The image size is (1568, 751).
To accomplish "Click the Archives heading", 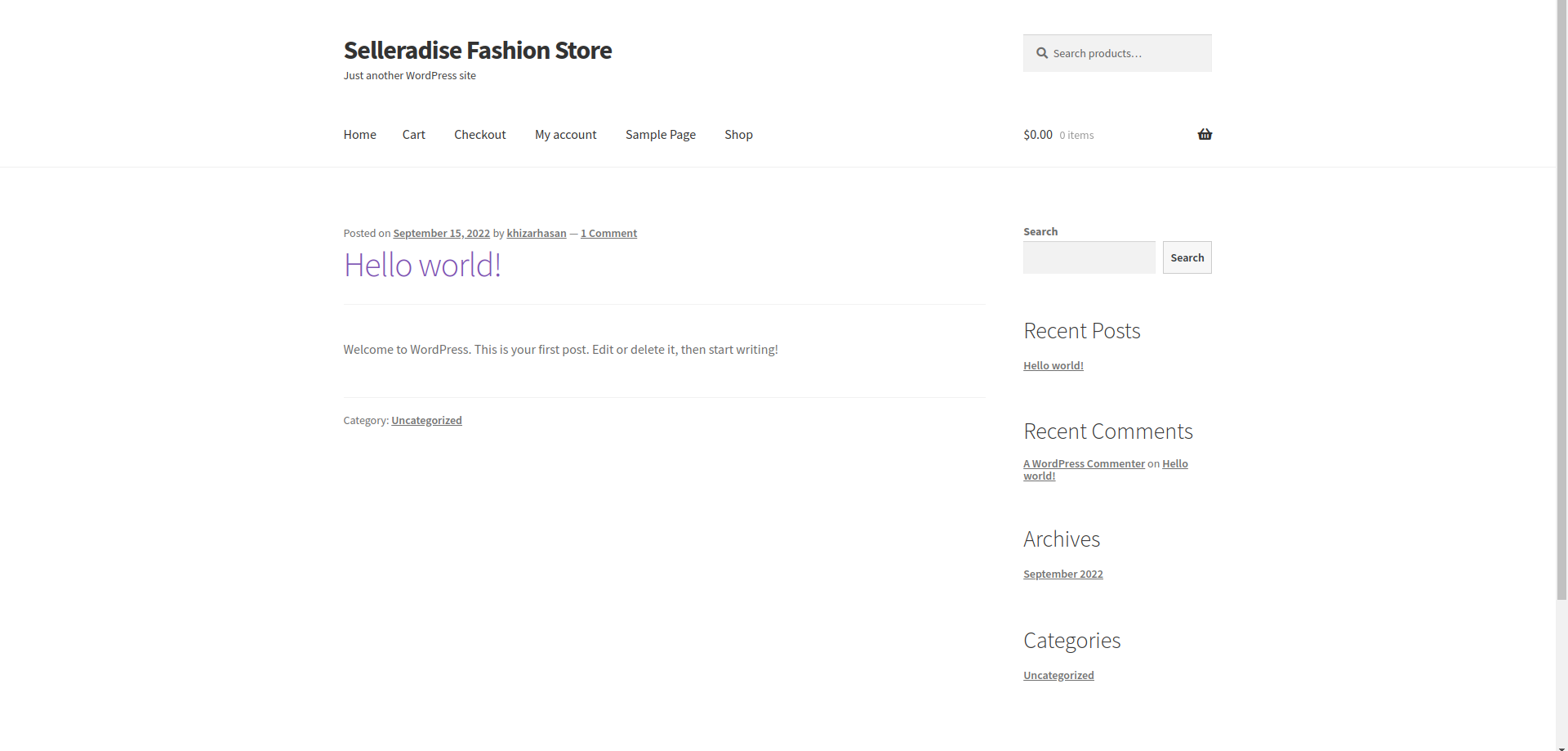I will tap(1061, 539).
